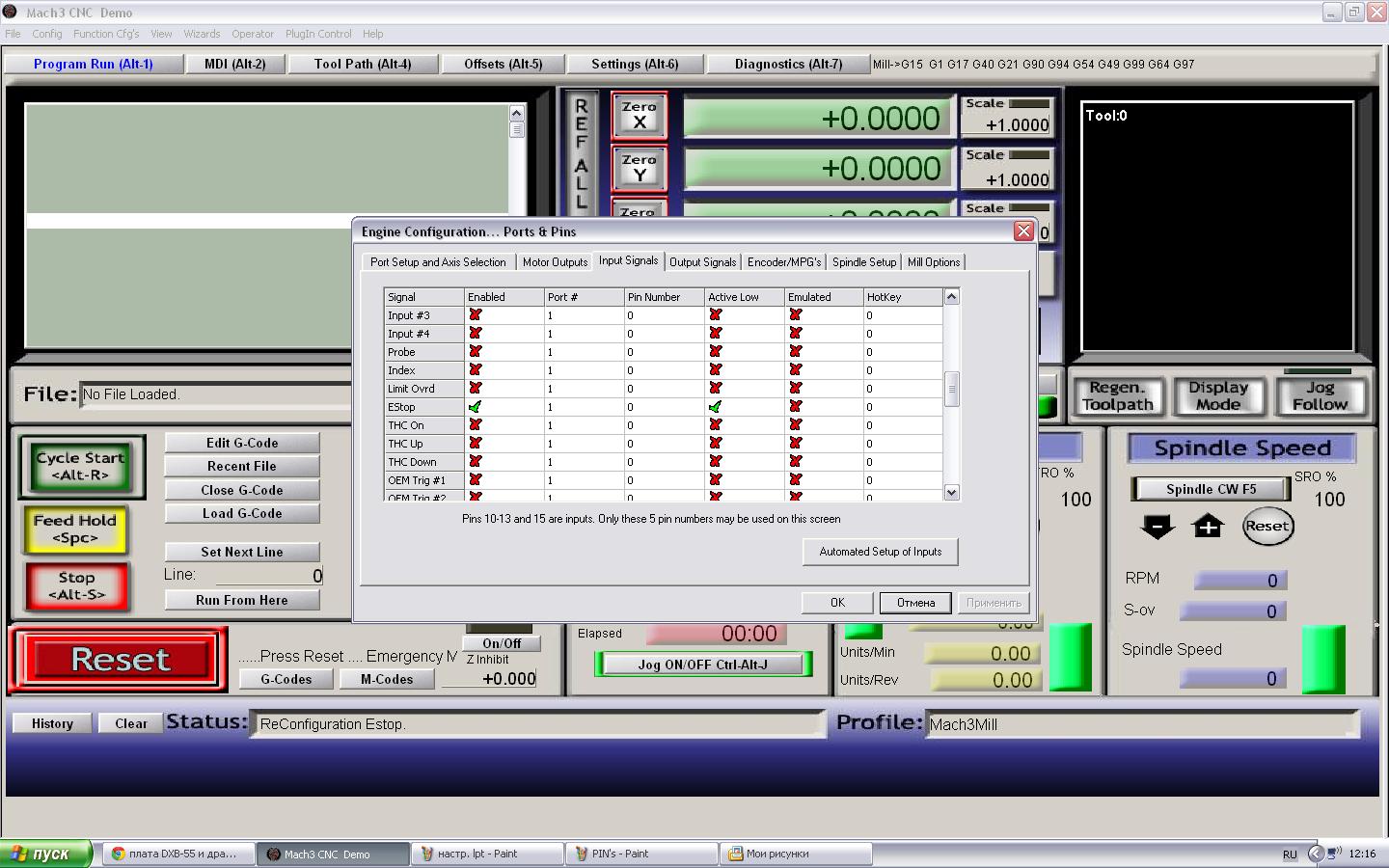The height and width of the screenshot is (868, 1389).
Task: Switch to Encoder/MPG's tab
Action: 784,262
